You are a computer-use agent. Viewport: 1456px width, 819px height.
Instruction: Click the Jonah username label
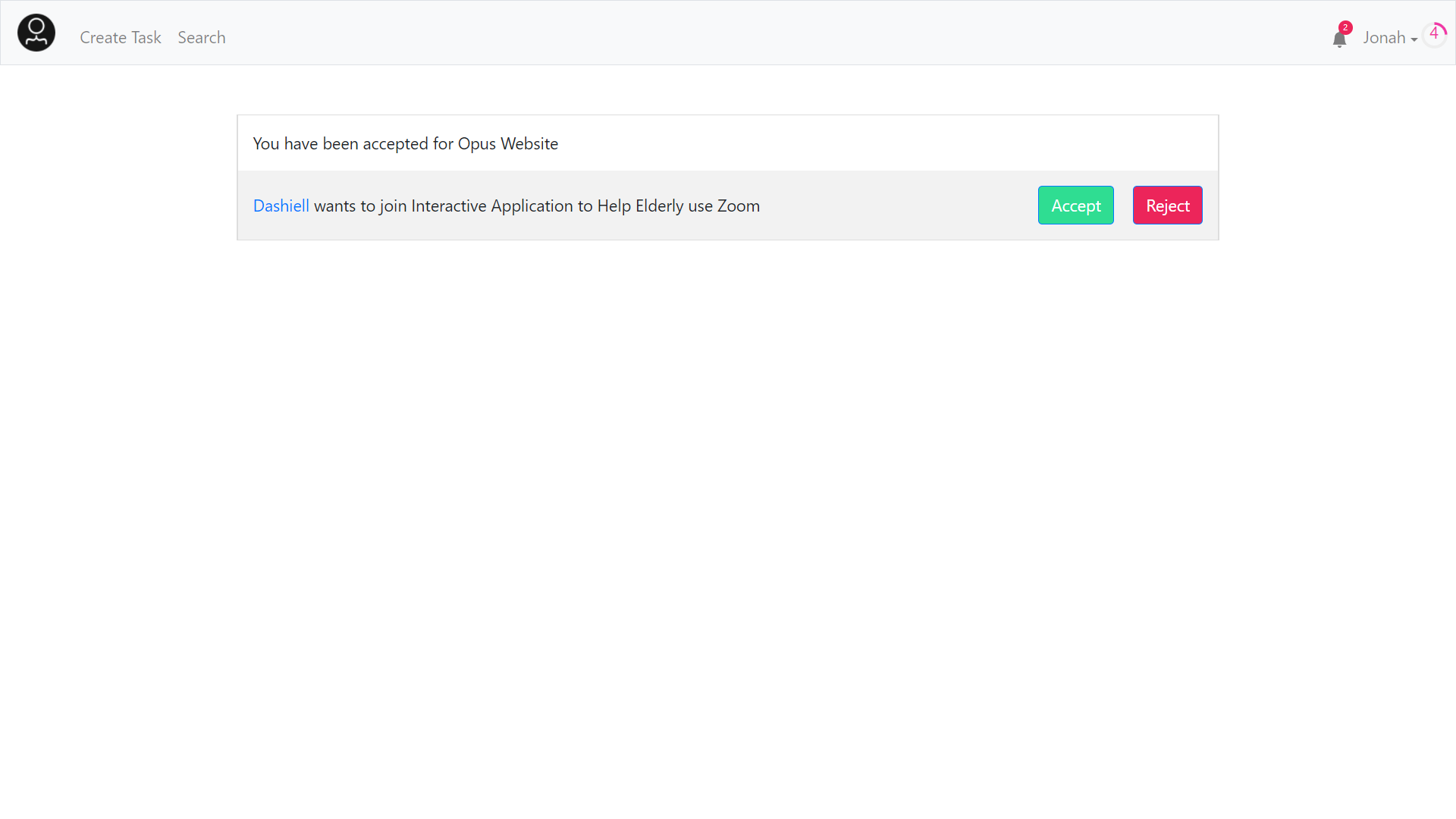point(1384,37)
